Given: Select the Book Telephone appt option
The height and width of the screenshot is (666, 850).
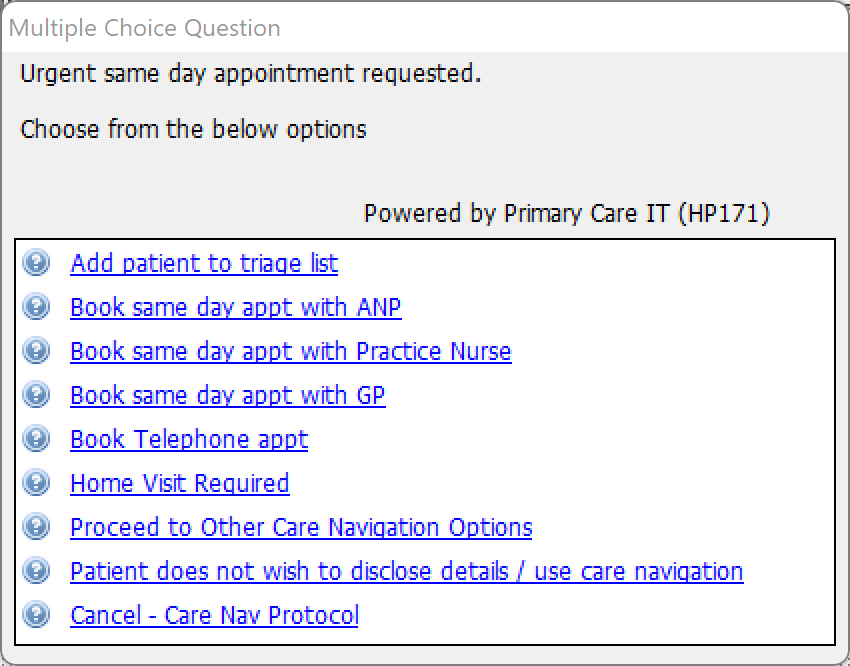Looking at the screenshot, I should click(x=189, y=439).
